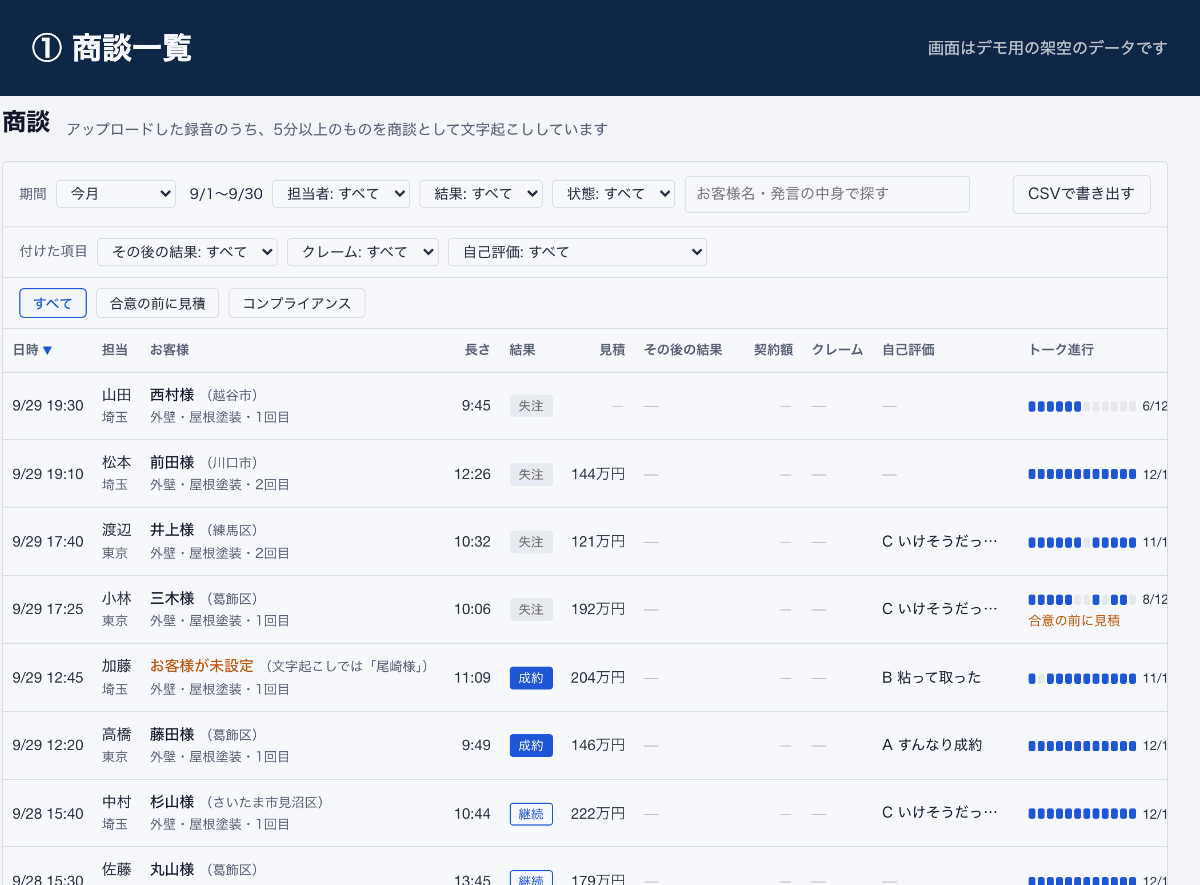
Task: Click the トーク進行 column header
Action: 1061,350
